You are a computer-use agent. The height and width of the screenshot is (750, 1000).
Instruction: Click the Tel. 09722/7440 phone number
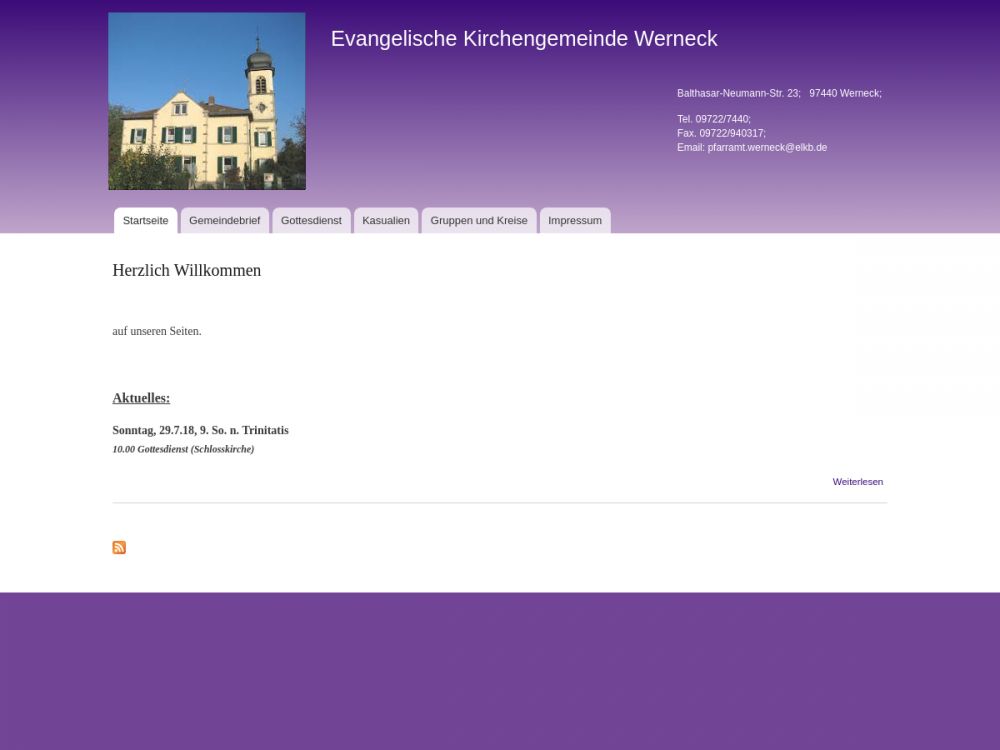[713, 119]
